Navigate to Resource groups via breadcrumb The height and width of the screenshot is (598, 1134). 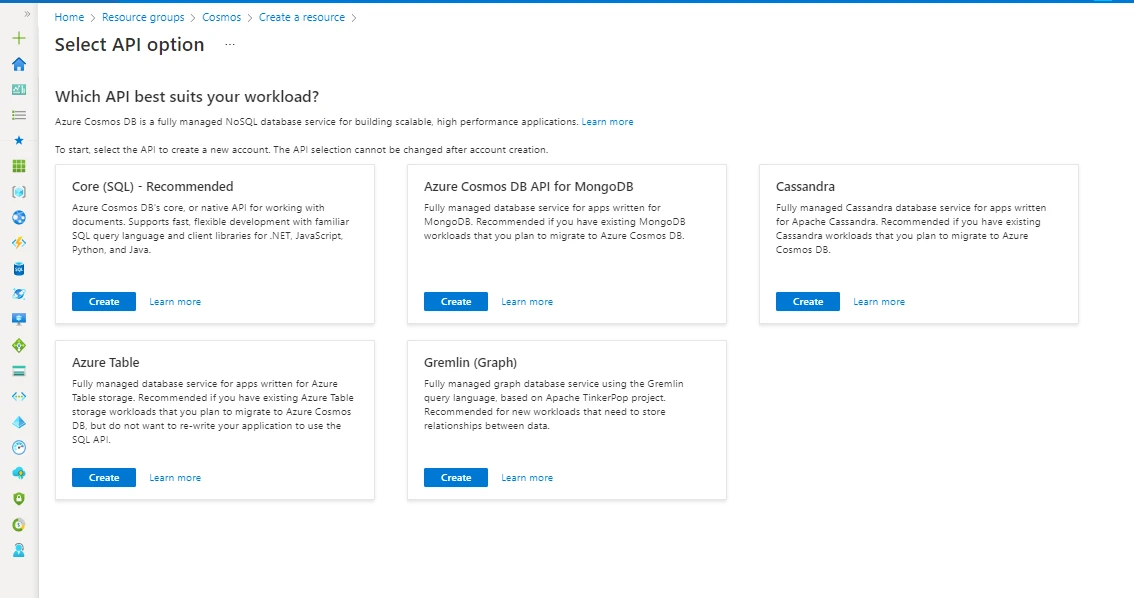[143, 16]
